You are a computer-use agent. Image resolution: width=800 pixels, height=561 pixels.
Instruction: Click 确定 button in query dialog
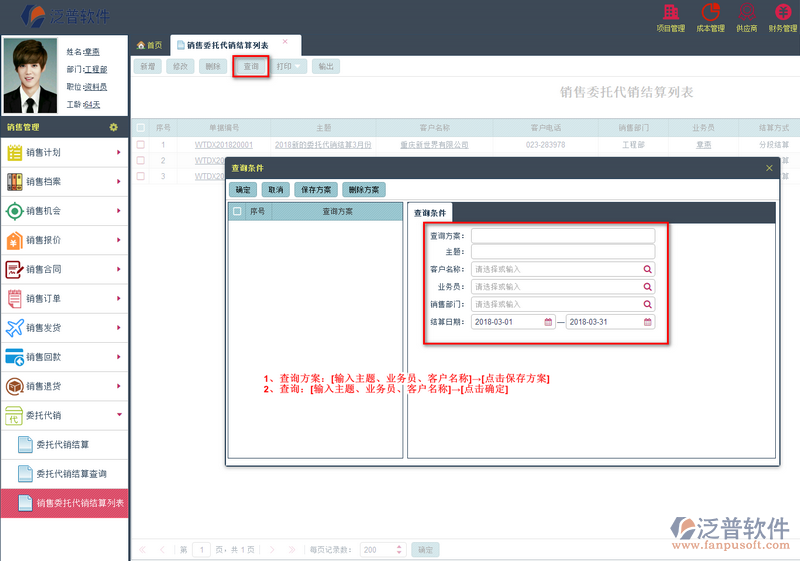(243, 189)
